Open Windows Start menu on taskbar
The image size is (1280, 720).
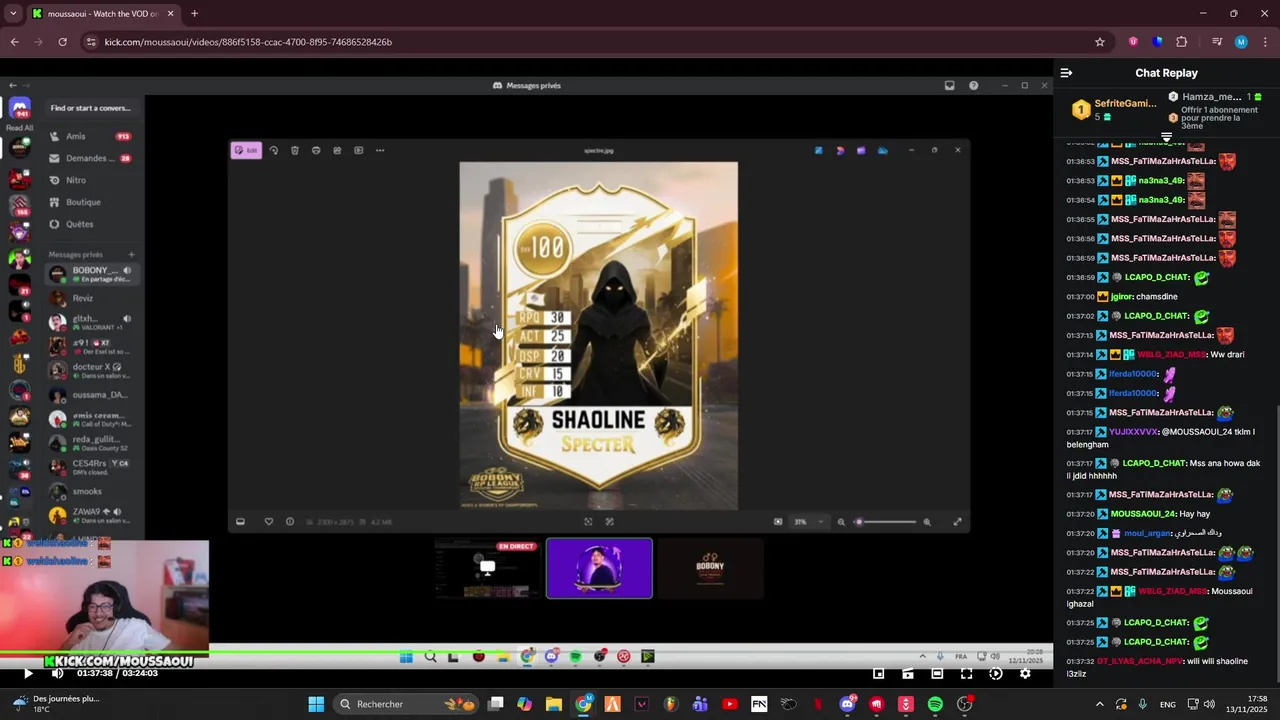(316, 704)
